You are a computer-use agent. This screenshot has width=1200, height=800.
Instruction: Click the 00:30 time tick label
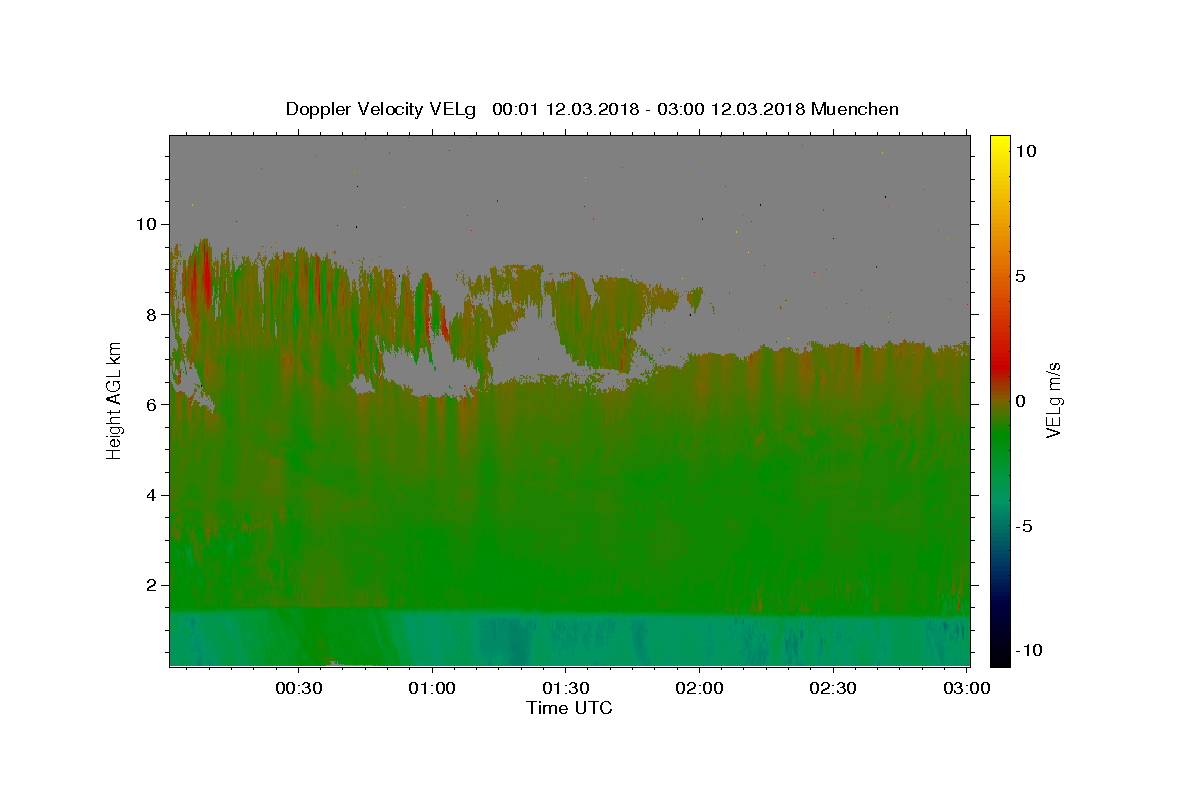click(298, 689)
